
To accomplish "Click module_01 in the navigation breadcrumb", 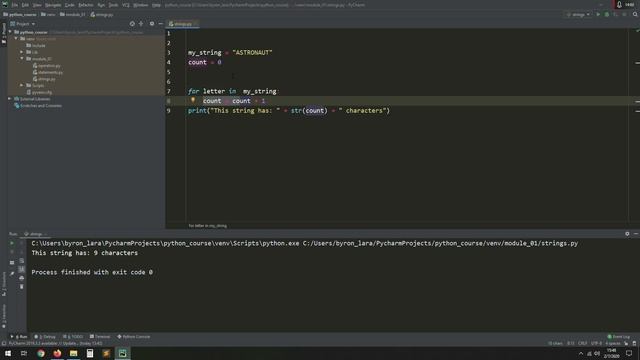I will pyautogui.click(x=73, y=15).
